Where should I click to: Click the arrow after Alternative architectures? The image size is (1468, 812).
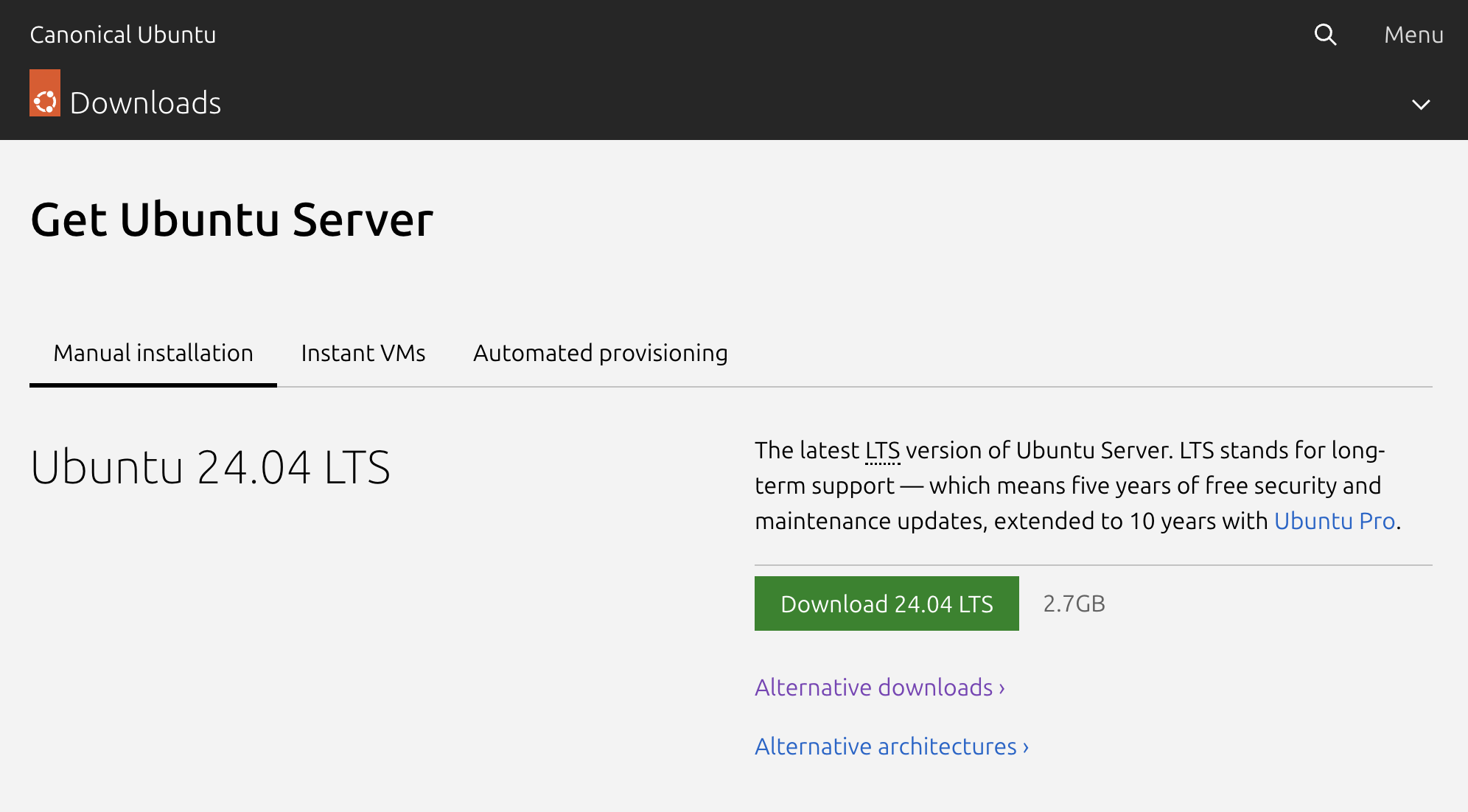click(x=1026, y=748)
